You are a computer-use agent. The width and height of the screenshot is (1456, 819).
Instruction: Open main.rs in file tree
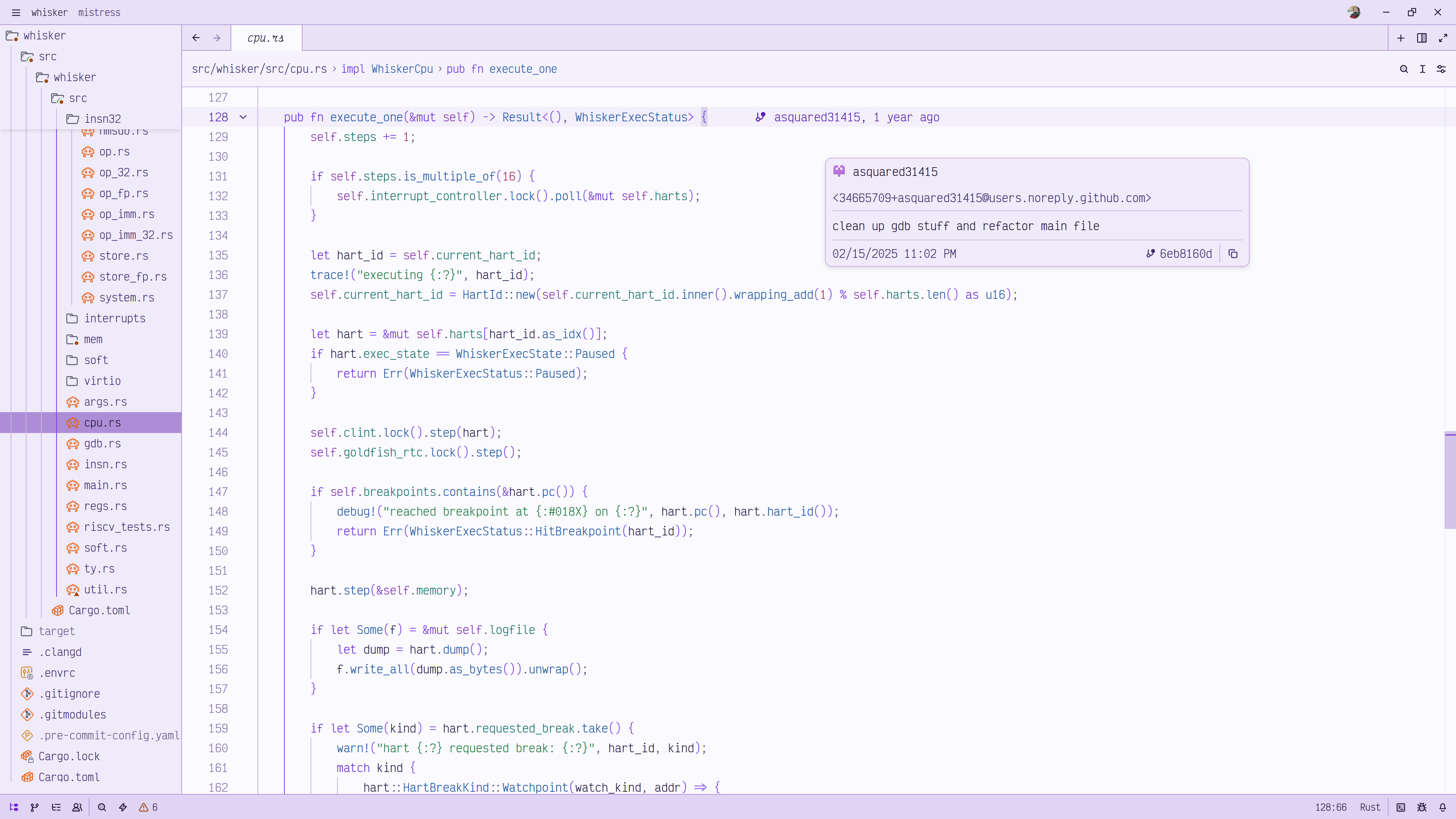pos(91,485)
